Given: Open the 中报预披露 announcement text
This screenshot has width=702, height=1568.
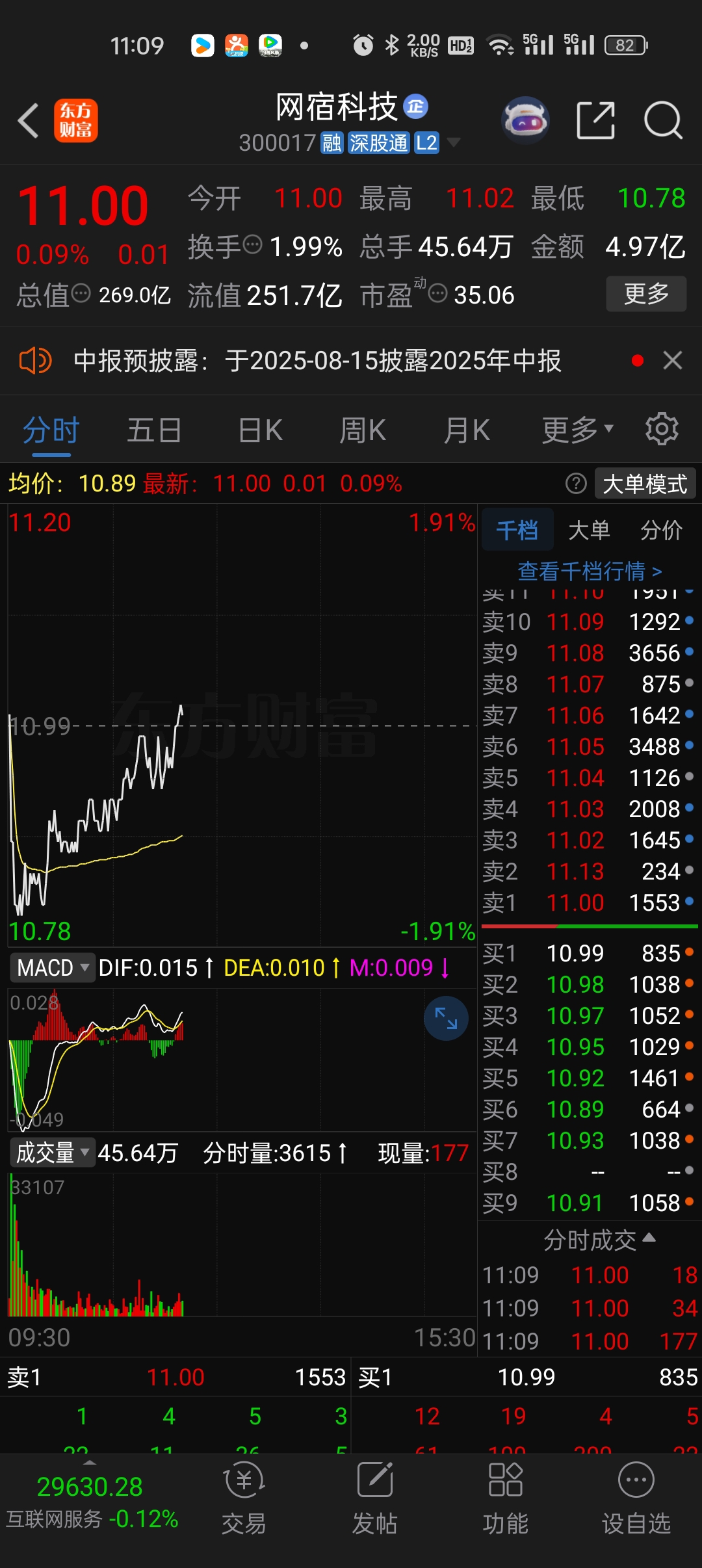Looking at the screenshot, I should (x=317, y=360).
